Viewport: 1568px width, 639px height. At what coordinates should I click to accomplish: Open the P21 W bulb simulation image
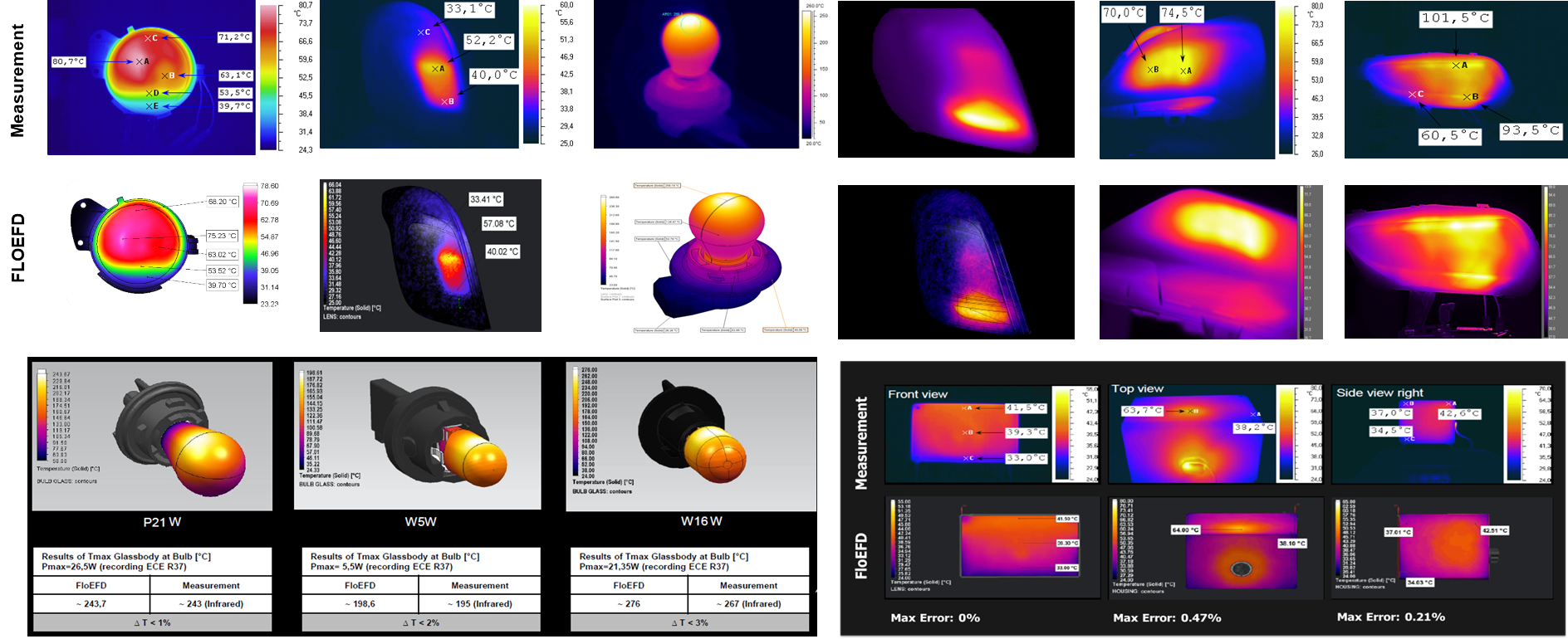click(152, 436)
